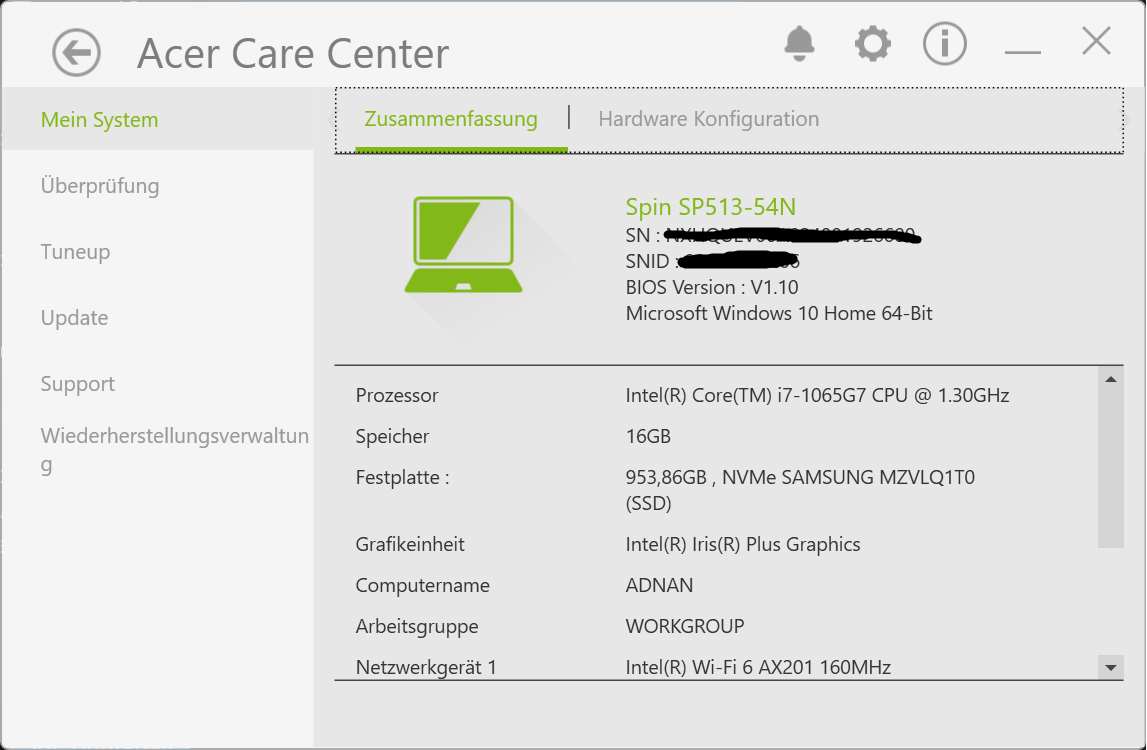The height and width of the screenshot is (750, 1147).
Task: Show app info via the circled i icon
Action: [x=944, y=43]
